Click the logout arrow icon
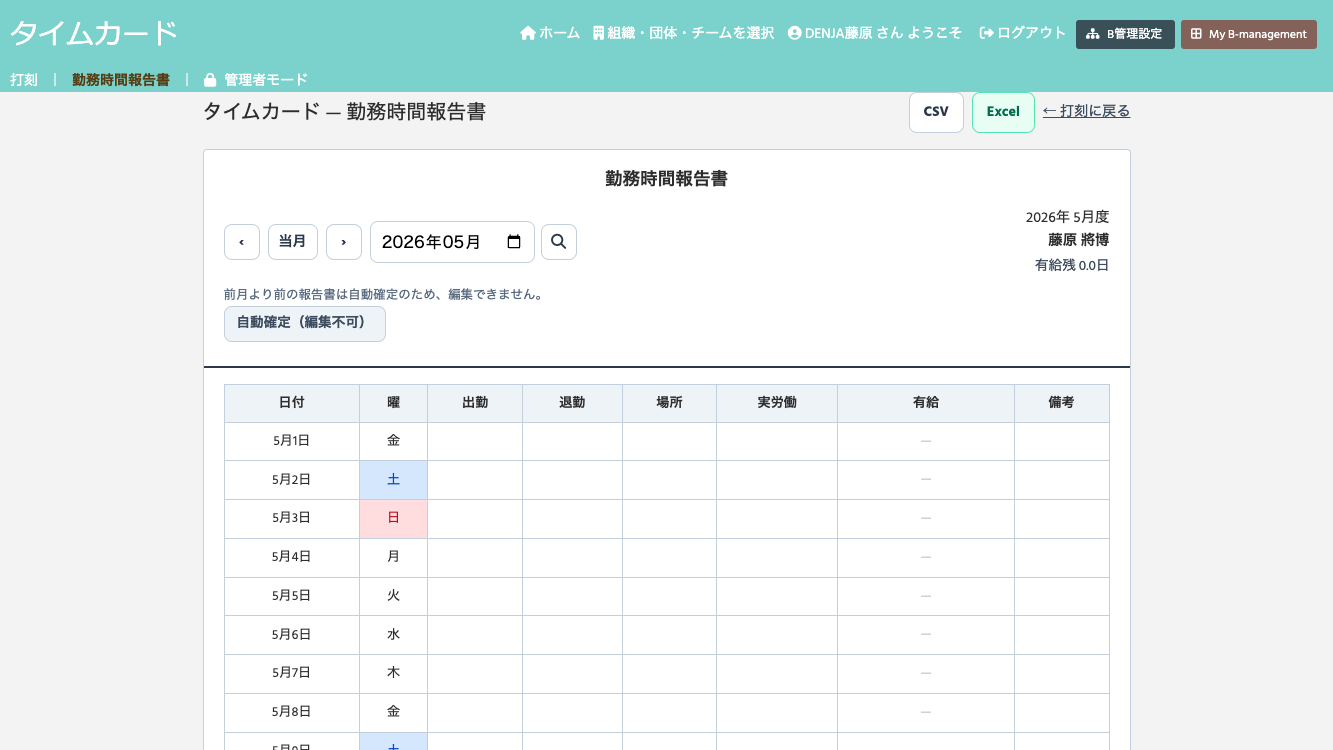Viewport: 1333px width, 750px height. pos(986,33)
